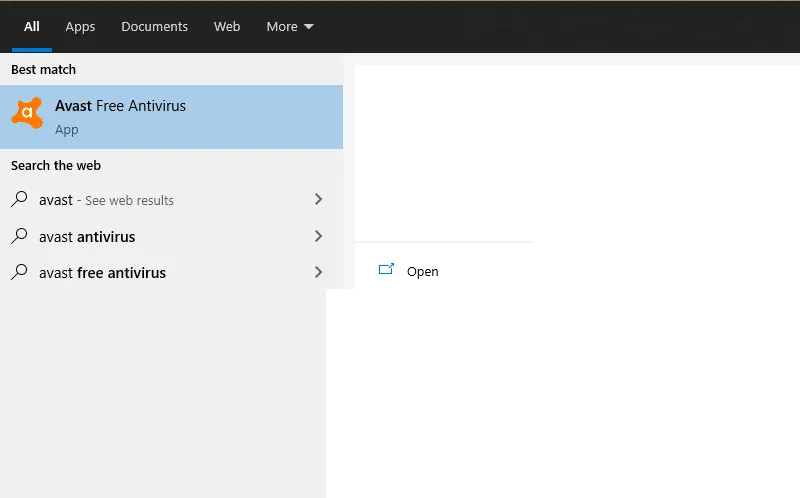Select 'avast antivirus' web suggestion text
Image resolution: width=800 pixels, height=498 pixels.
coord(87,237)
